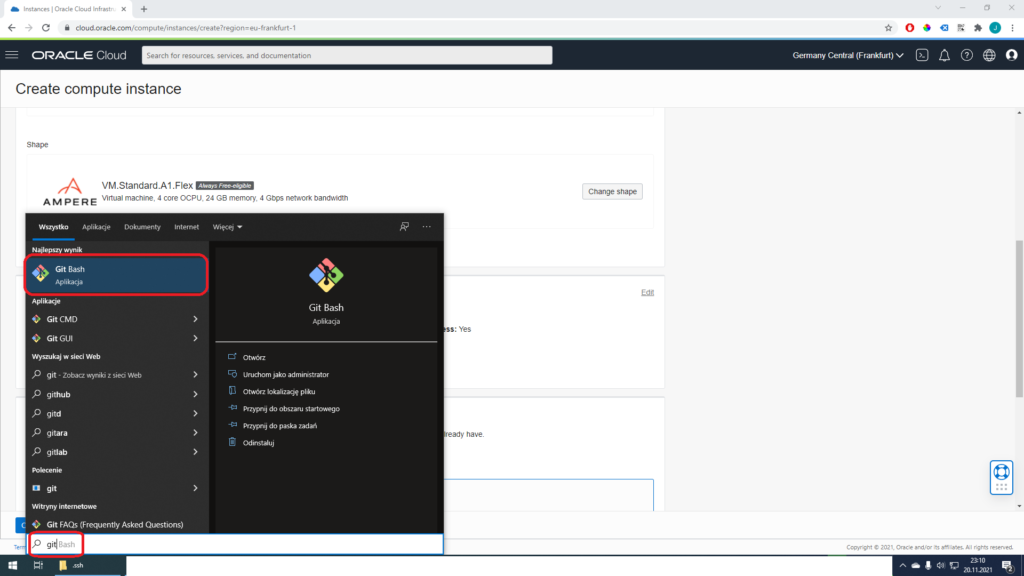
Task: Click the Change shape button
Action: coord(612,191)
